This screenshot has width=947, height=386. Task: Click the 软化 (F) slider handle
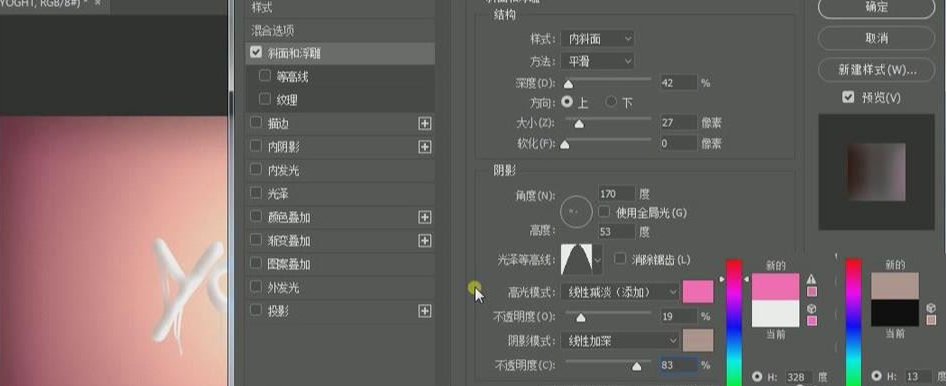565,145
